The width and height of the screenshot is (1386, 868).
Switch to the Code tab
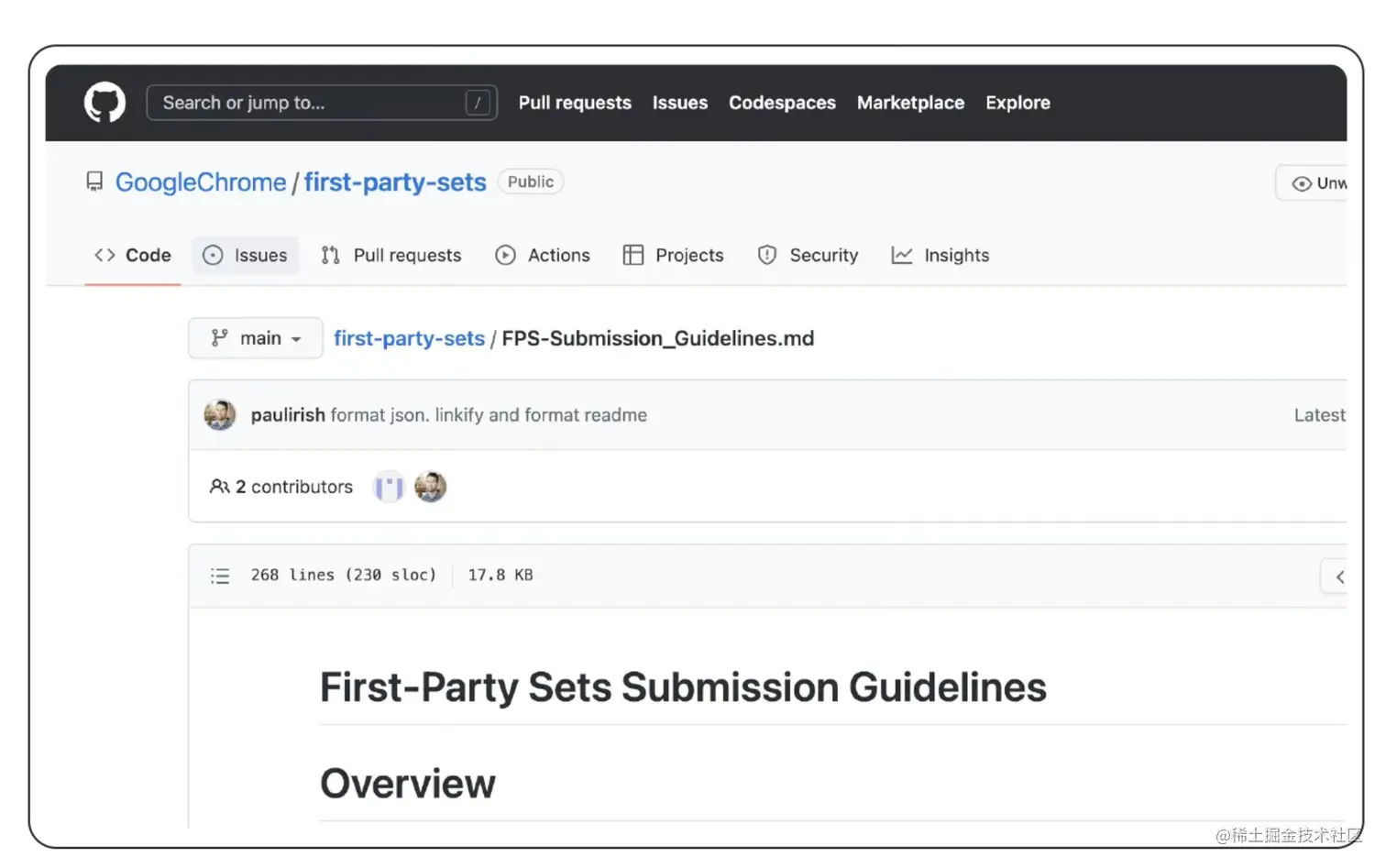tap(133, 256)
